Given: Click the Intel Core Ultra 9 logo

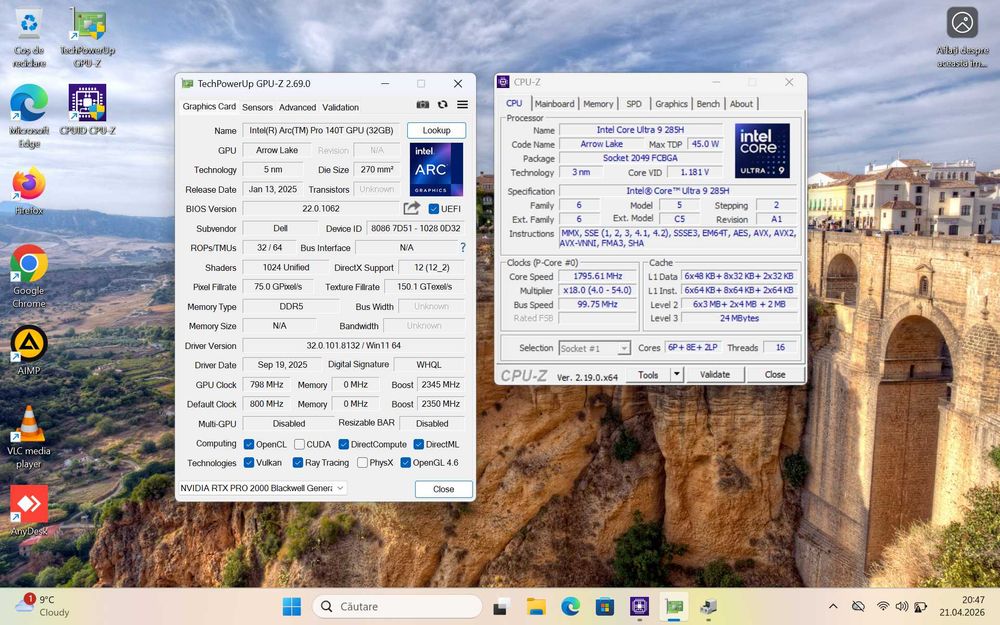Looking at the screenshot, I should point(762,151).
